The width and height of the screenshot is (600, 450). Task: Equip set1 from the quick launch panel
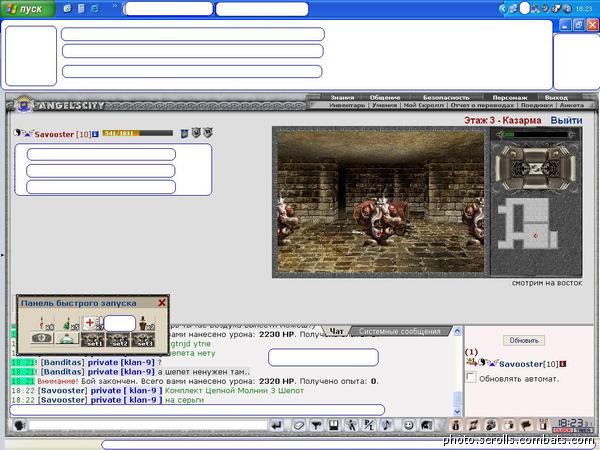[92, 340]
